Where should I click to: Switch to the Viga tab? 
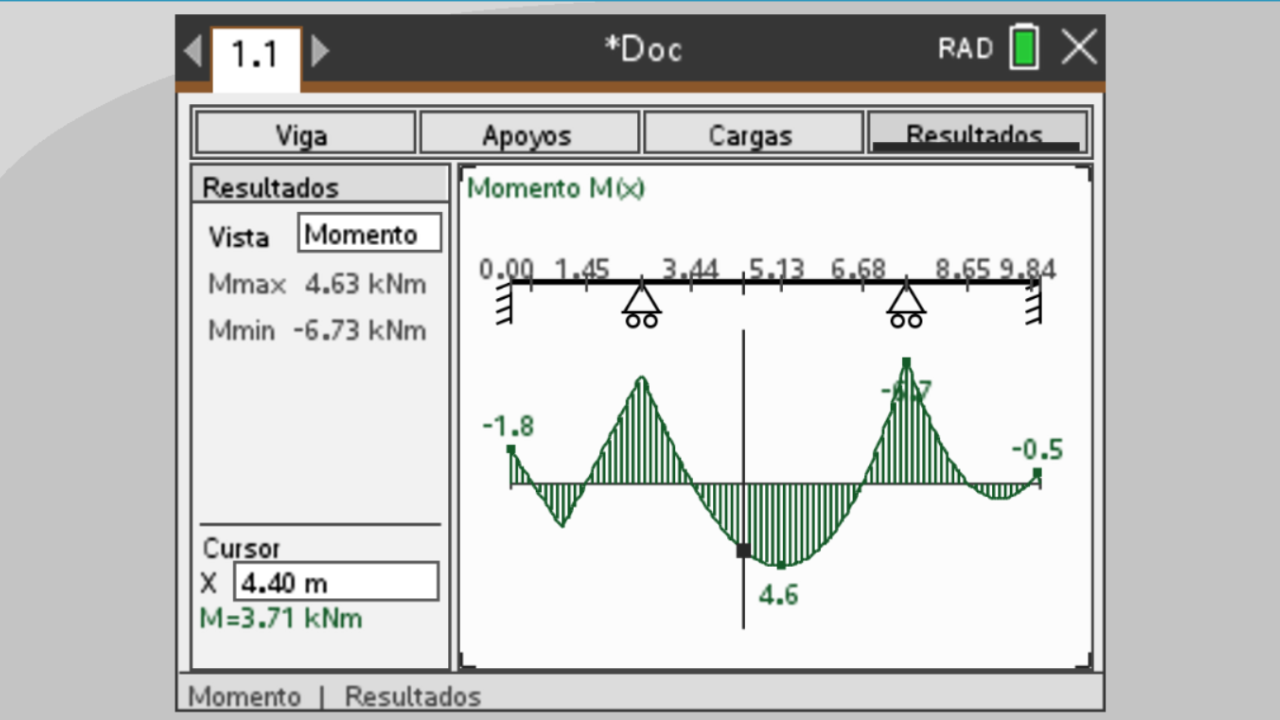[x=305, y=133]
